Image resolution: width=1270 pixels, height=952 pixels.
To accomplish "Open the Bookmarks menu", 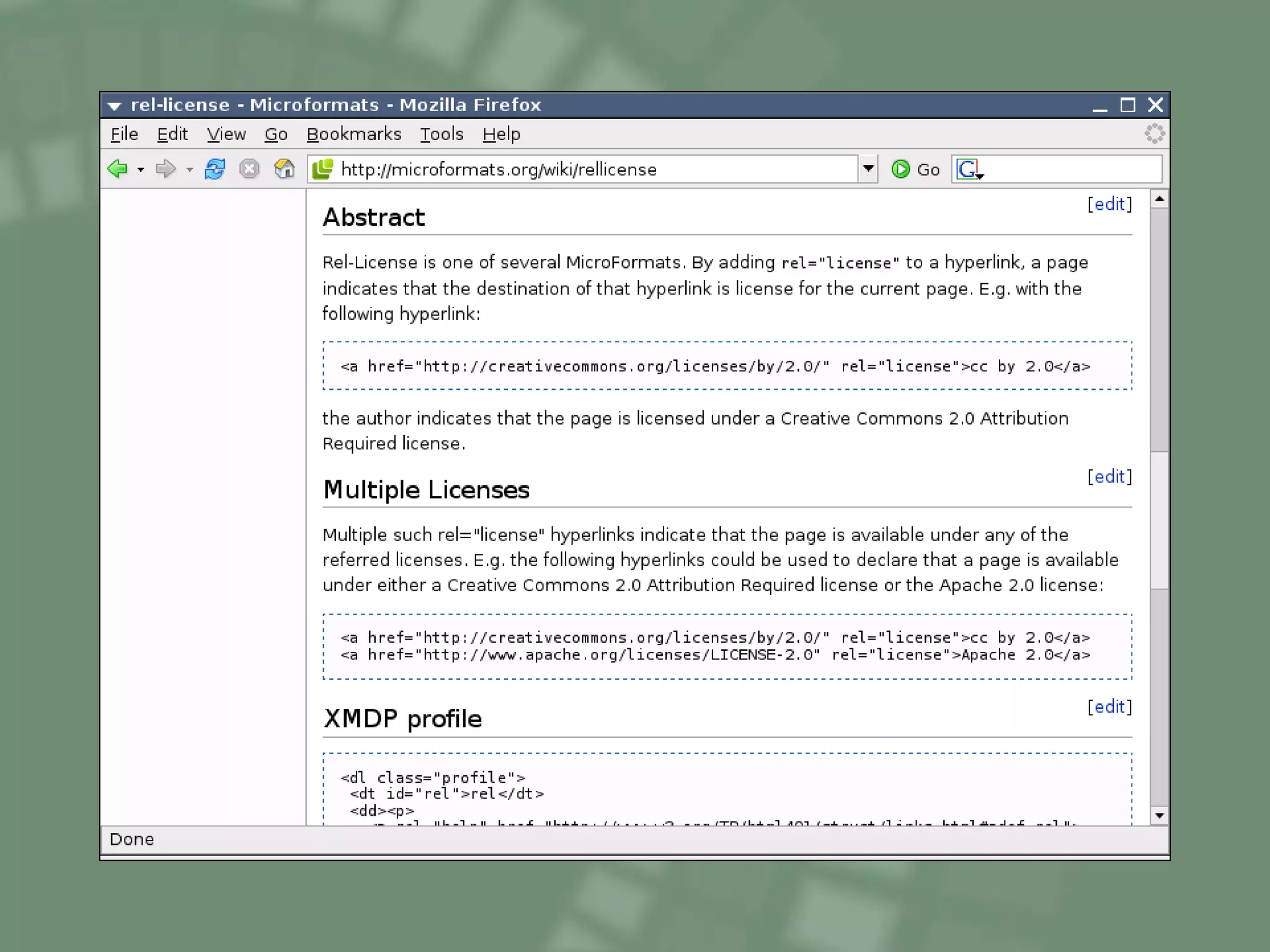I will (354, 134).
